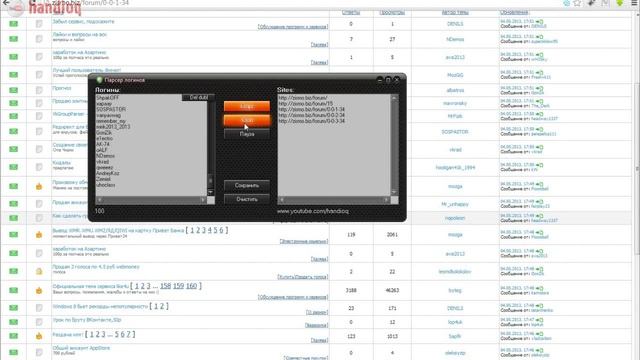Sort forum by Обновления column header

(x=514, y=13)
